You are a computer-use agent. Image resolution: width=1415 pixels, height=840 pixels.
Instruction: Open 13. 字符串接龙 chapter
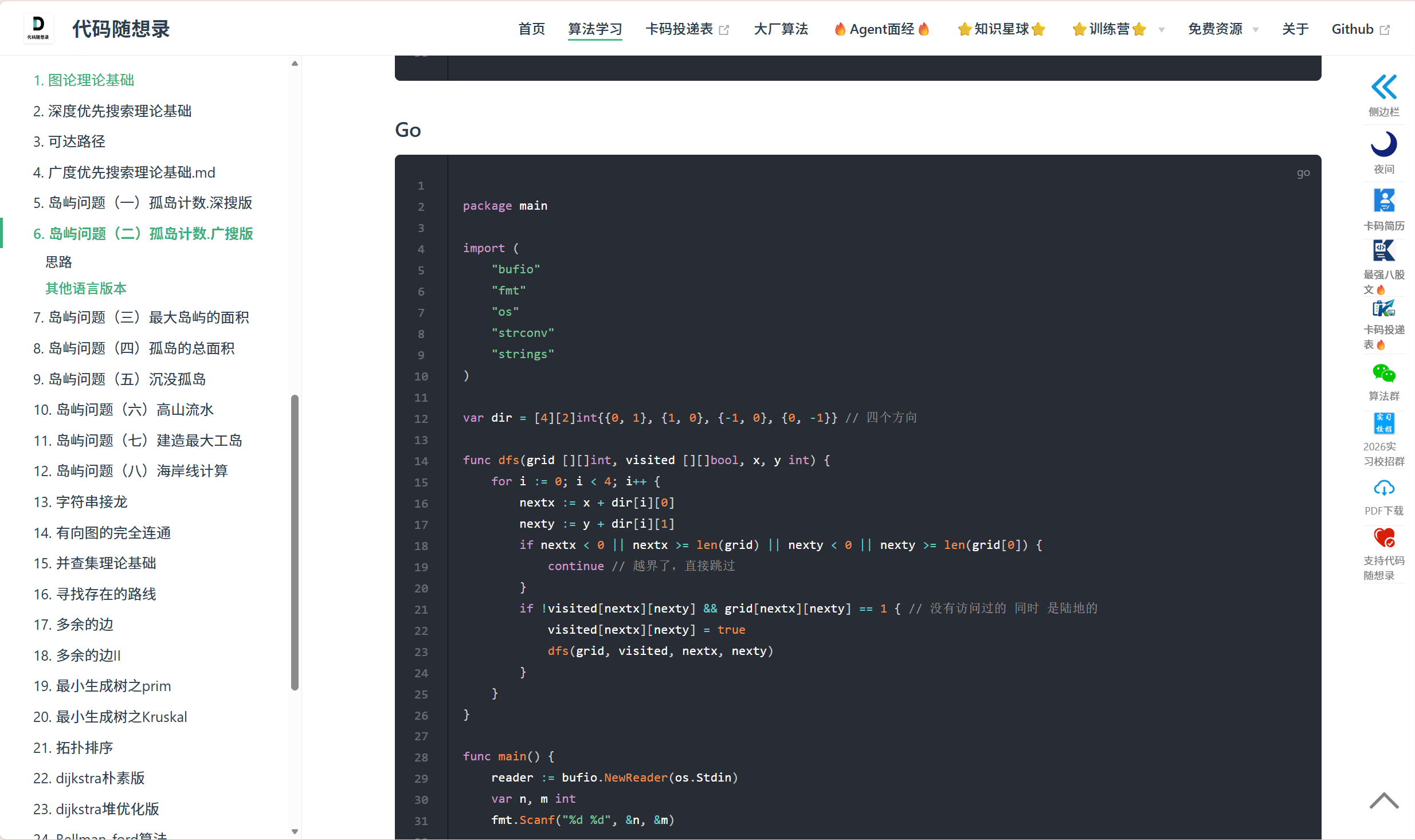[x=80, y=502]
